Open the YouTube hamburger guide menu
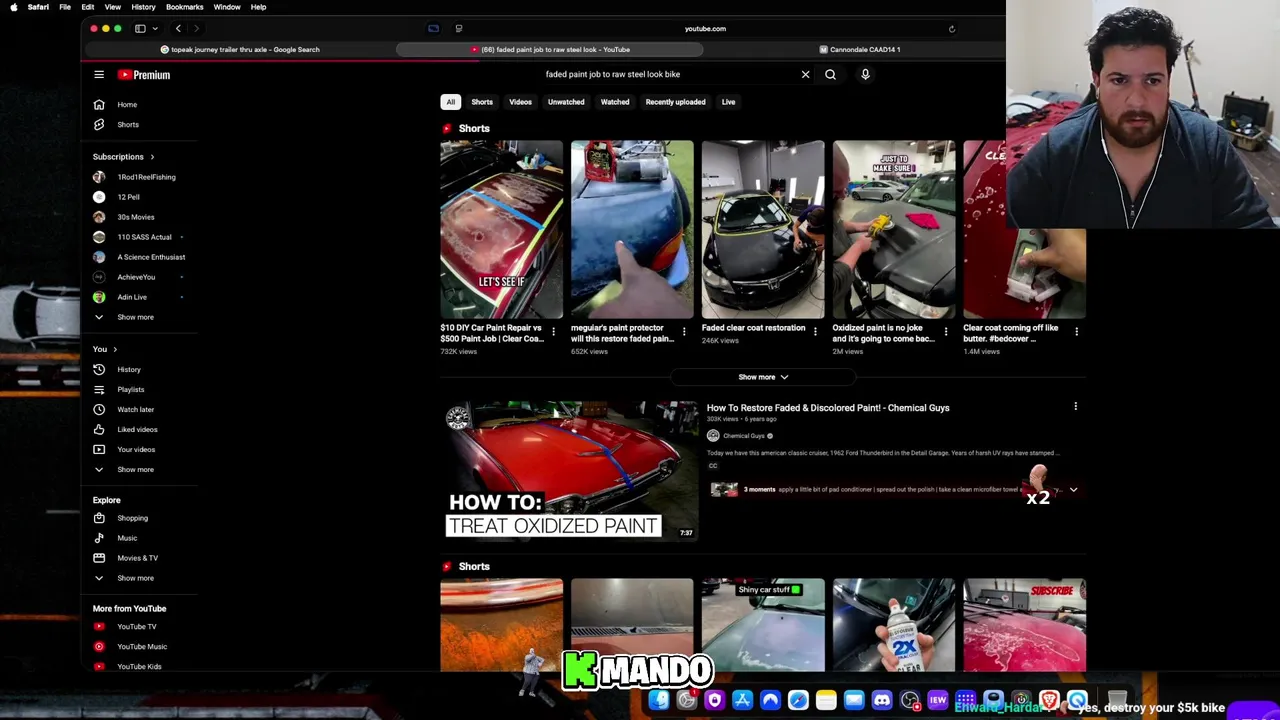Screen dimensions: 1280x720 [99, 75]
